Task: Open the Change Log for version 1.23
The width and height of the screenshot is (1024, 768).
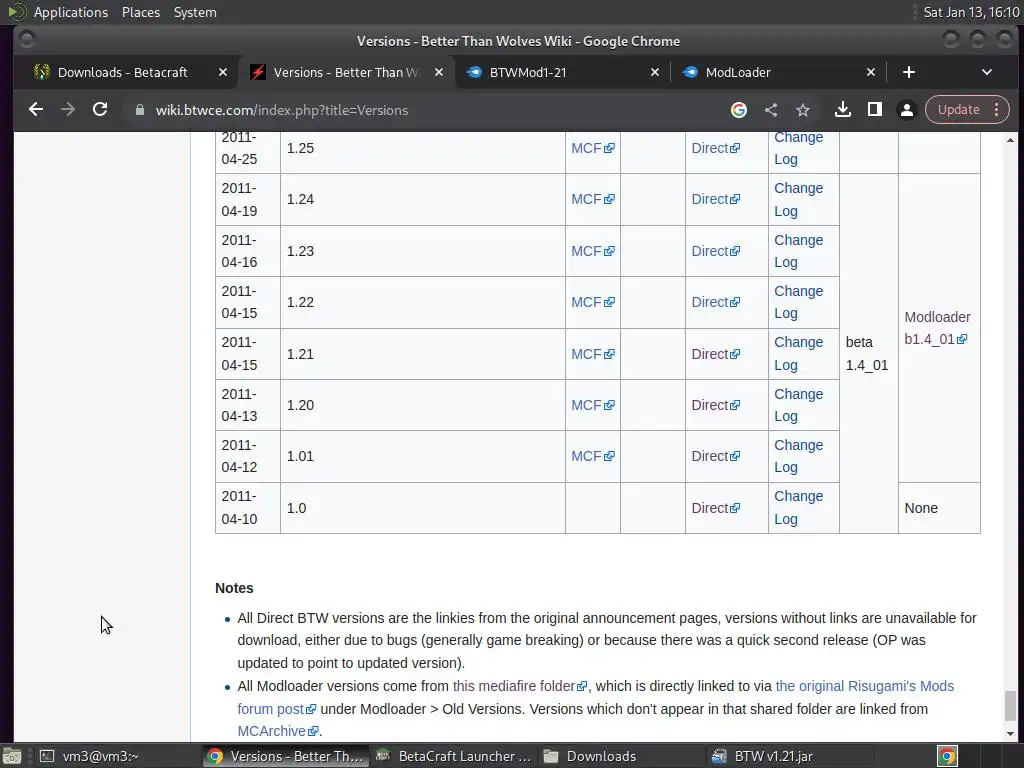Action: (798, 251)
